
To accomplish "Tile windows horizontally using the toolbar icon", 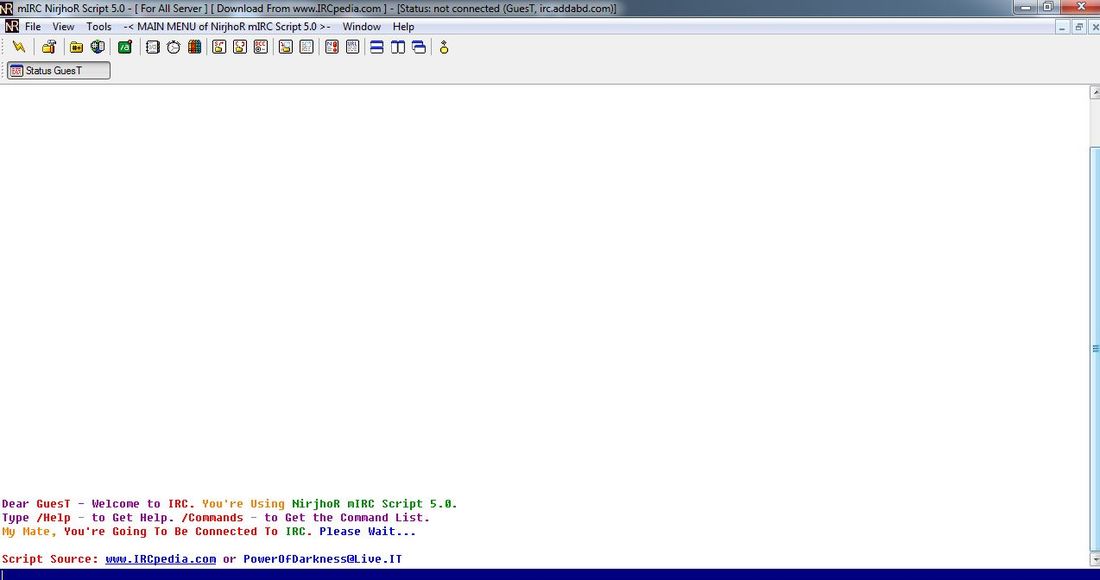I will click(377, 47).
